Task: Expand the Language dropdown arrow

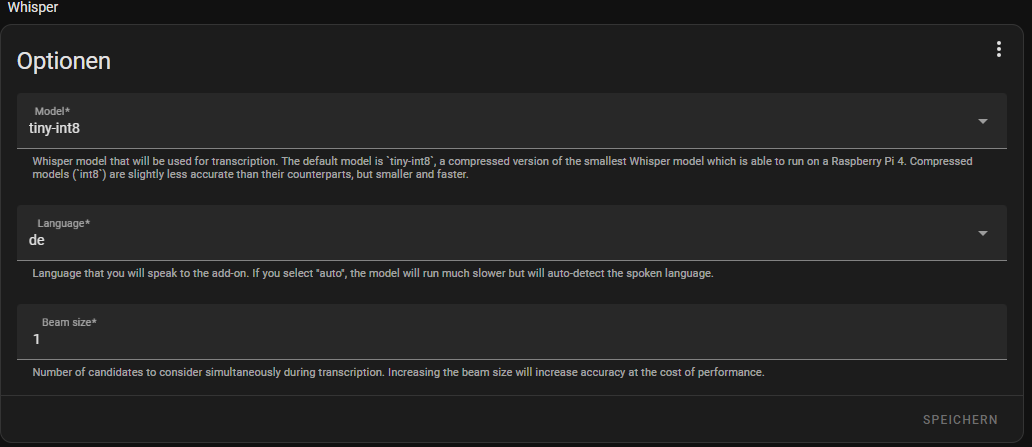Action: pos(982,233)
